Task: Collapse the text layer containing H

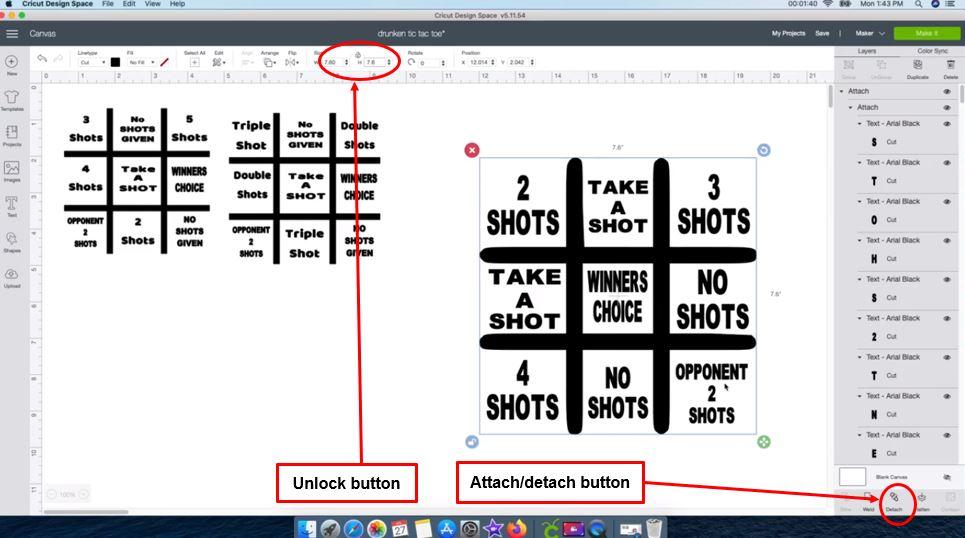Action: point(860,241)
